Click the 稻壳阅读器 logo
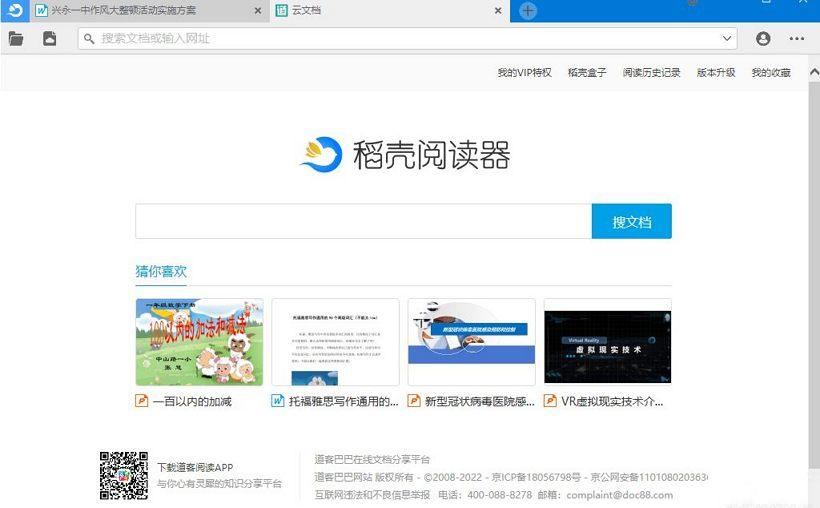Screen dimensions: 820x508 [x=405, y=155]
